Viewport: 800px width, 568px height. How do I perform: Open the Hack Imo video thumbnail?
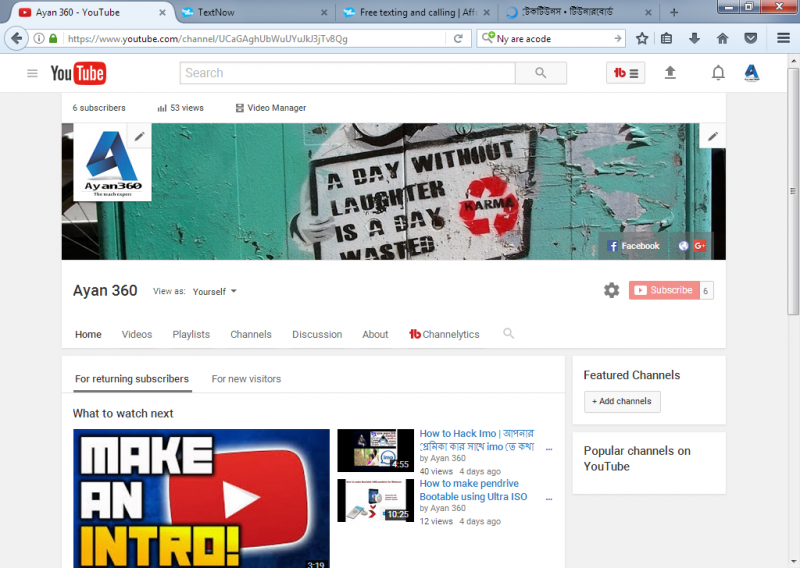click(x=376, y=450)
